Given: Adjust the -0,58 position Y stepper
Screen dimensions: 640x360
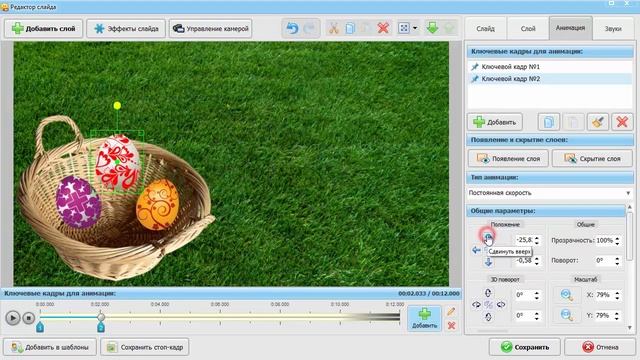Looking at the screenshot, I should coord(537,260).
